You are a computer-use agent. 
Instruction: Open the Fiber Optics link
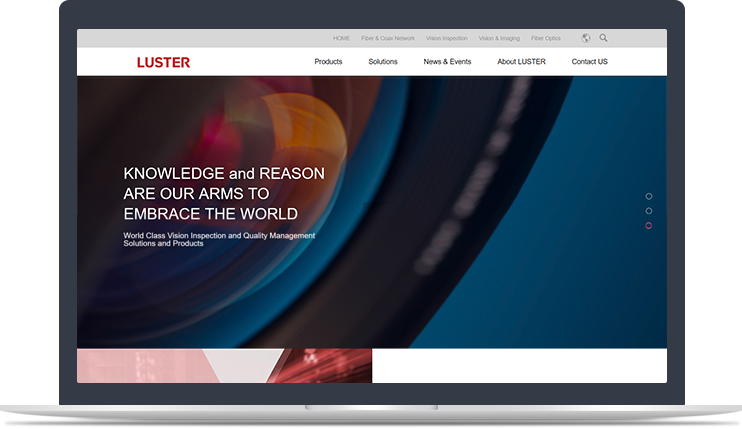(546, 38)
